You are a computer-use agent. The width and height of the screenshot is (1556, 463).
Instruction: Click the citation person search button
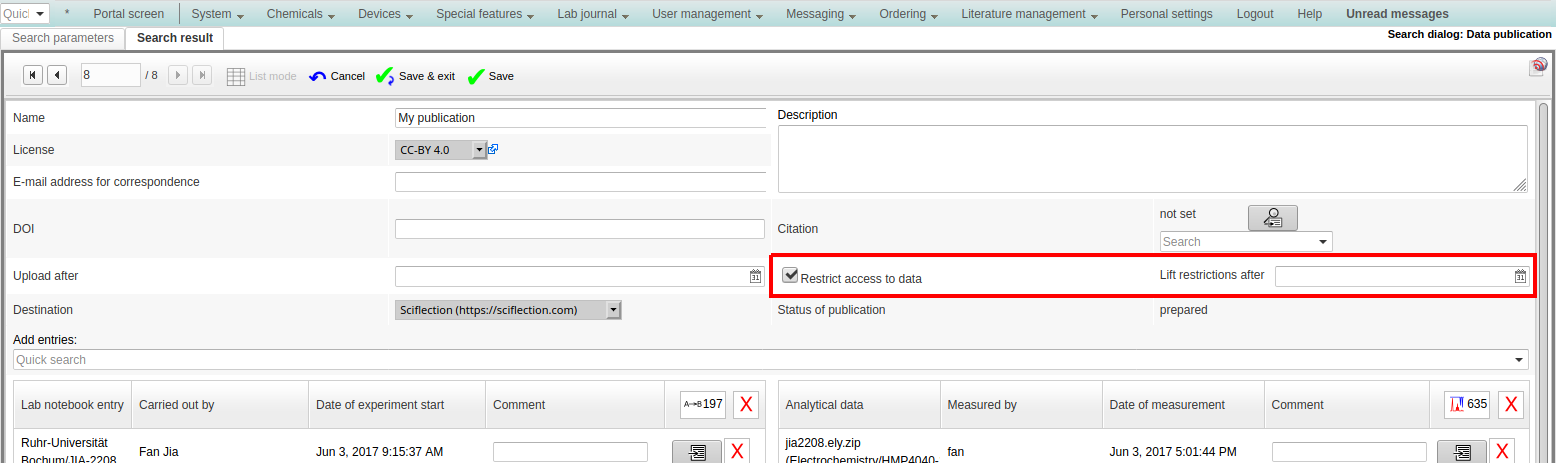pyautogui.click(x=1272, y=217)
